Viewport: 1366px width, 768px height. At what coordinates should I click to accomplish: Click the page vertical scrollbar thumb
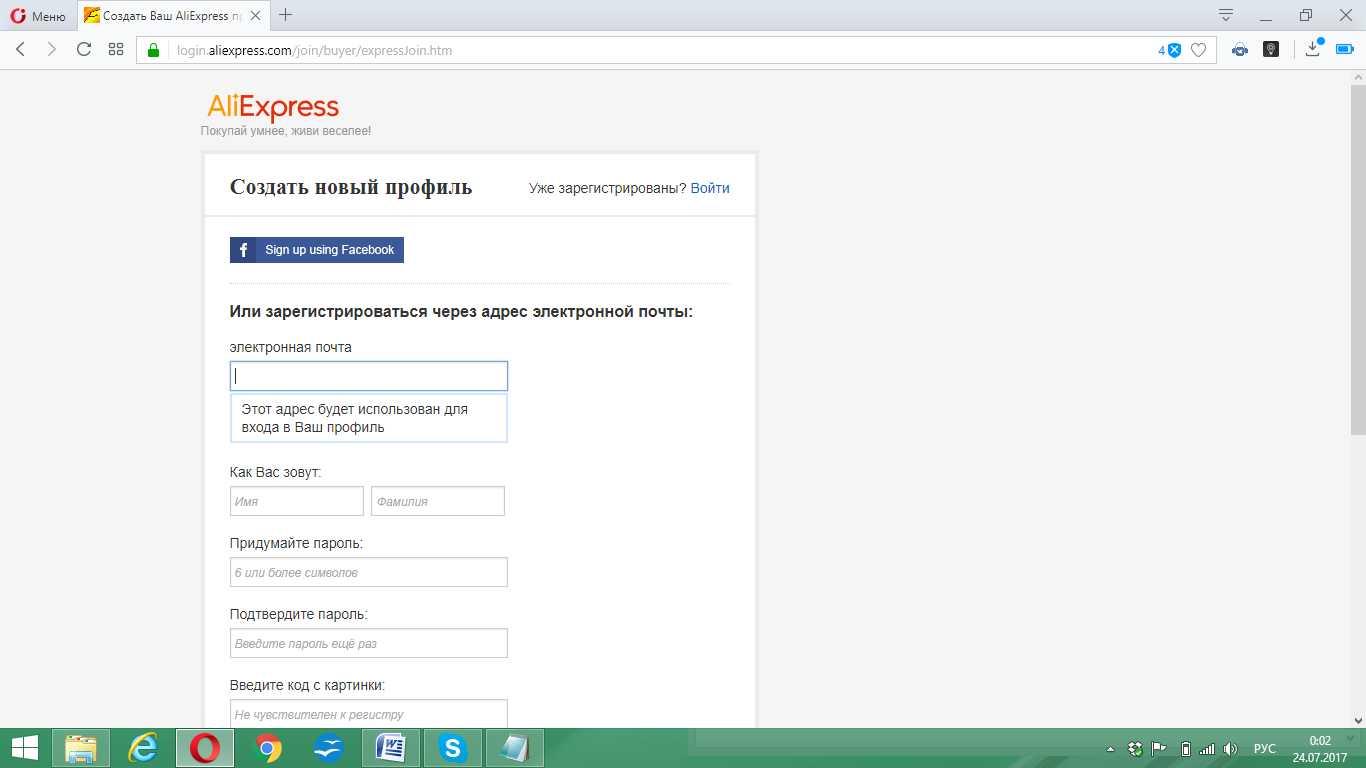(x=1358, y=260)
